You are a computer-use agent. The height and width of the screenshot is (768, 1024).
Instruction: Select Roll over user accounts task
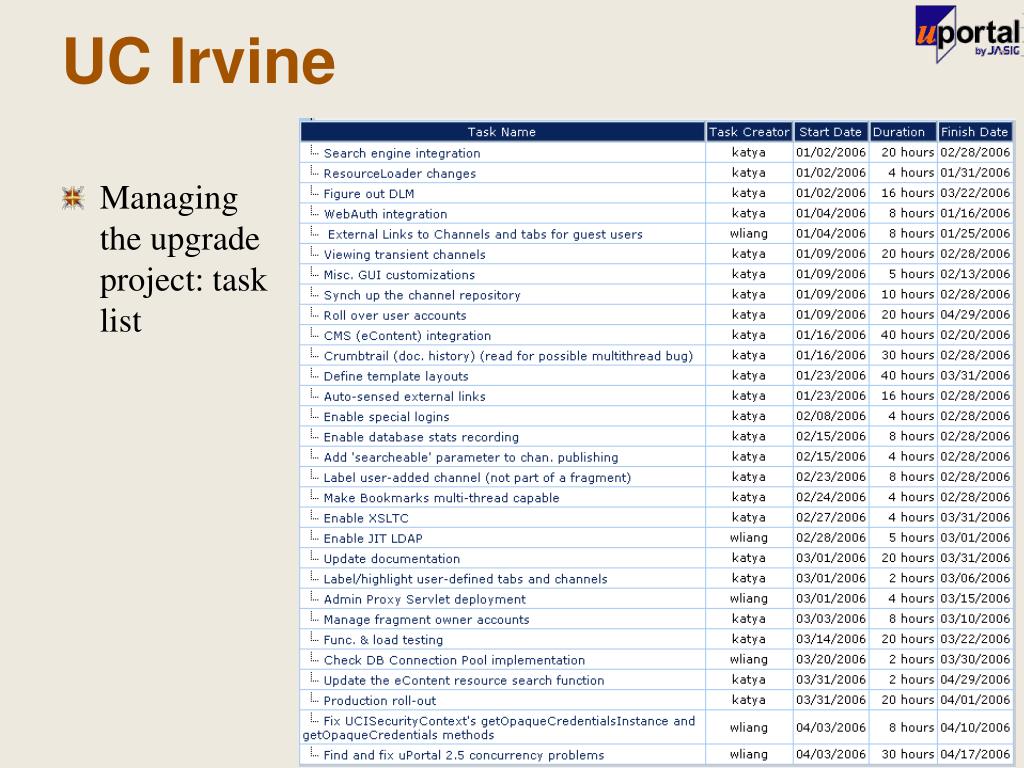click(395, 315)
